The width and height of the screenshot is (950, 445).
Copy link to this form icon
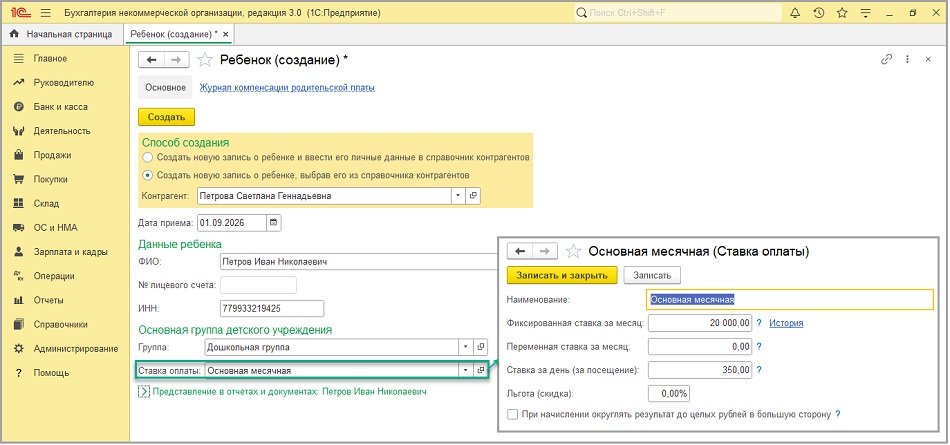(x=886, y=59)
